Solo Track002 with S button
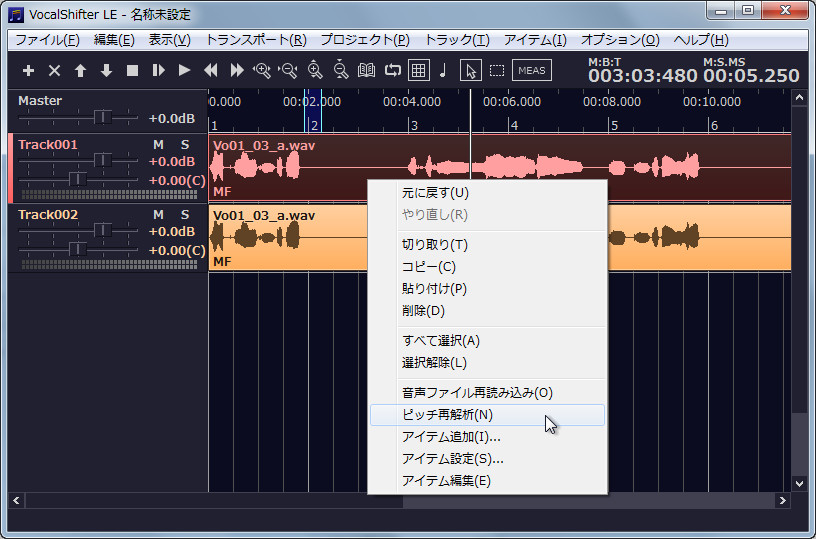The height and width of the screenshot is (539, 816). tap(185, 215)
